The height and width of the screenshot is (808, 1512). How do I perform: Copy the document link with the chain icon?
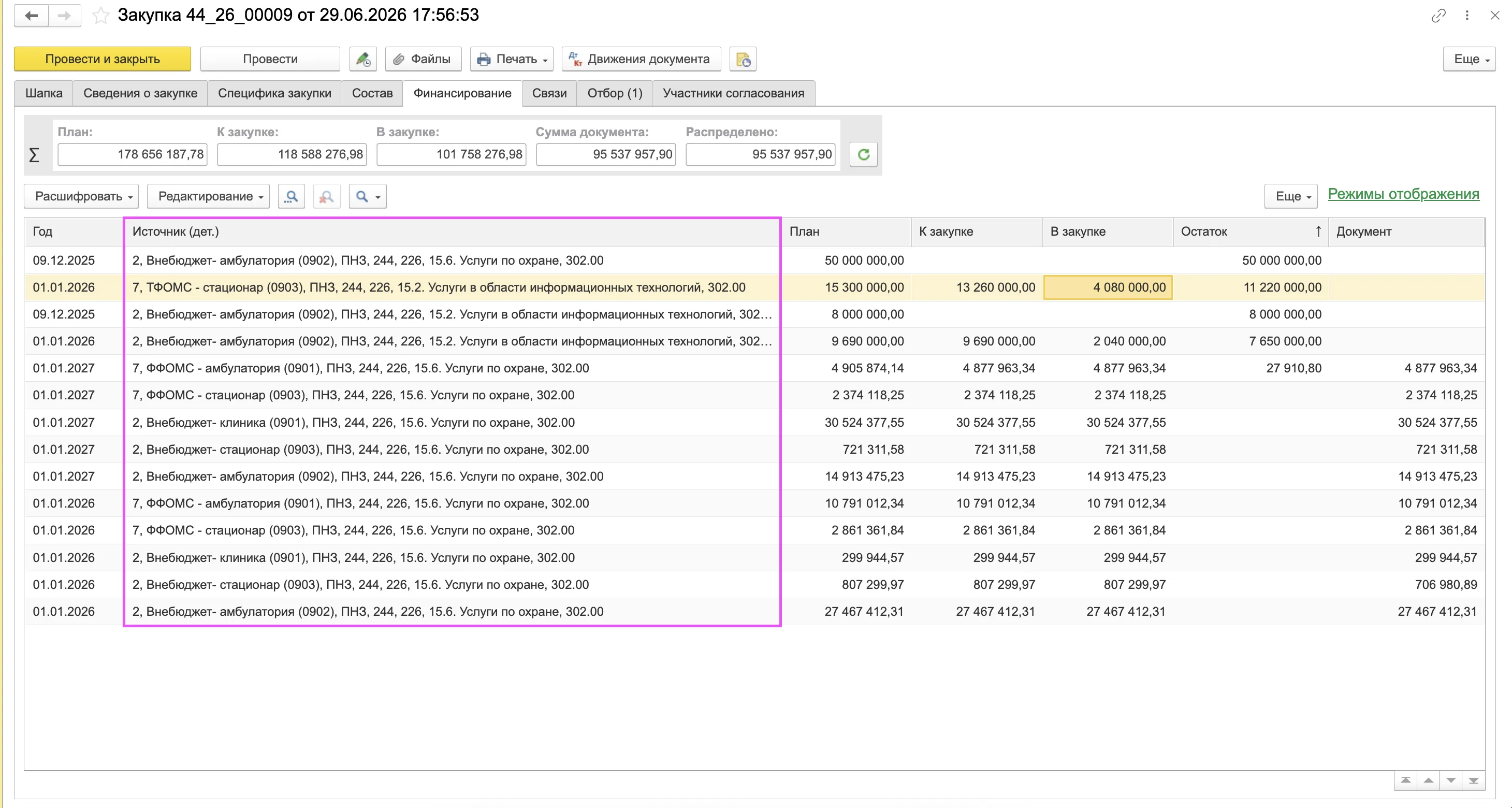[x=1438, y=16]
